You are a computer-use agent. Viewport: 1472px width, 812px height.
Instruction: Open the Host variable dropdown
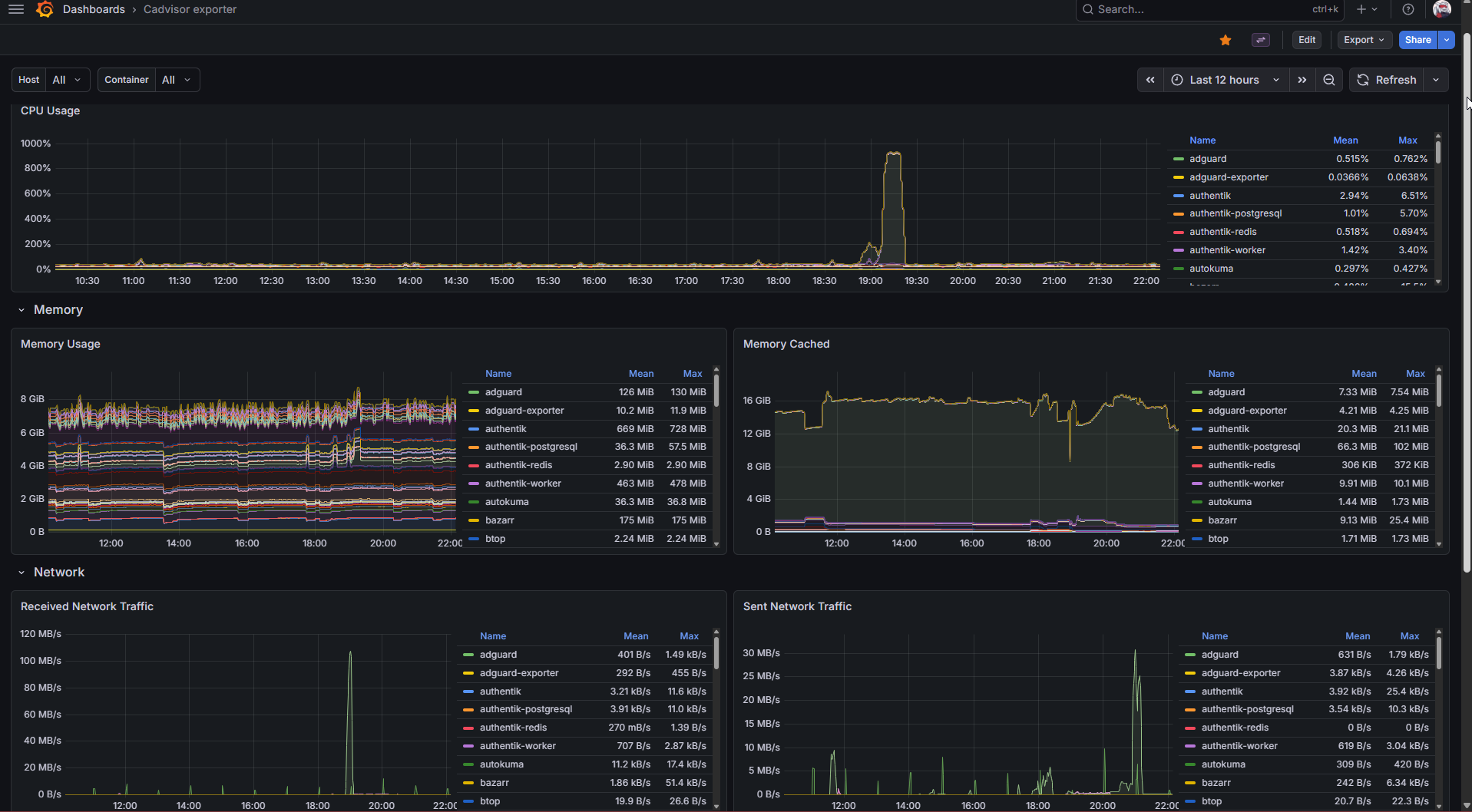tap(67, 80)
